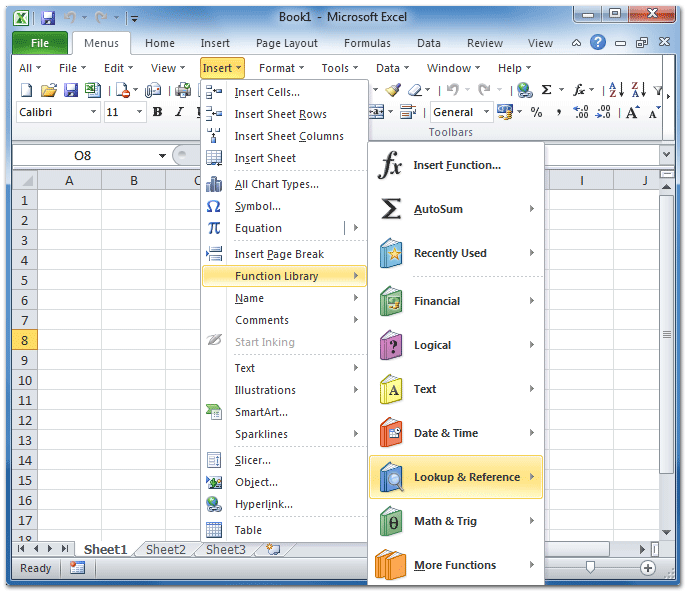This screenshot has width=688, height=595.
Task: Choose Symbol... from Insert menu
Action: 284,206
